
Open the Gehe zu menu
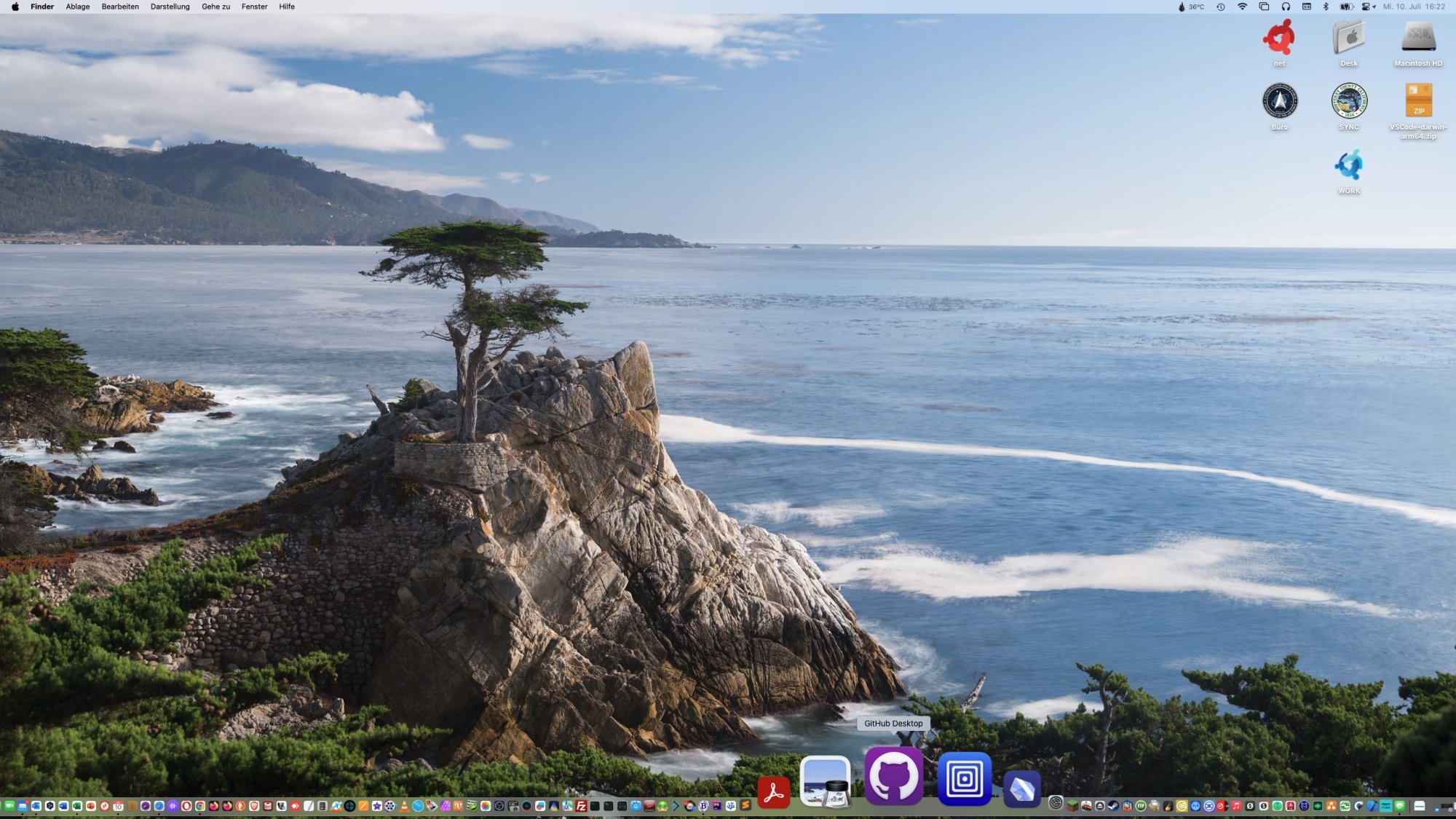tap(215, 7)
